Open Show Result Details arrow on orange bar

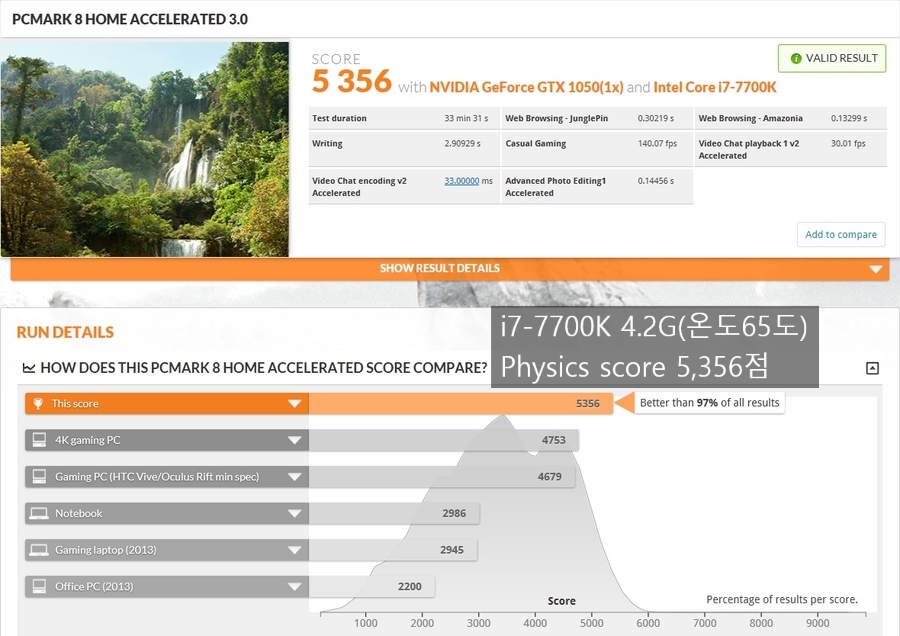pos(875,269)
